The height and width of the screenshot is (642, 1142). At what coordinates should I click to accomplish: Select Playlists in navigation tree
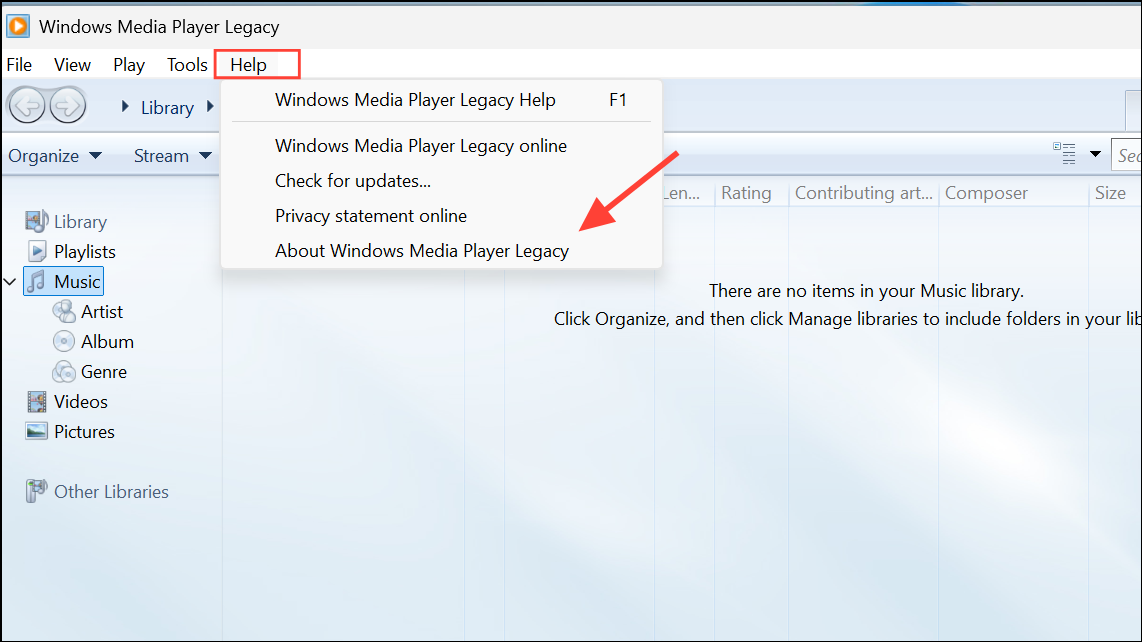point(84,251)
